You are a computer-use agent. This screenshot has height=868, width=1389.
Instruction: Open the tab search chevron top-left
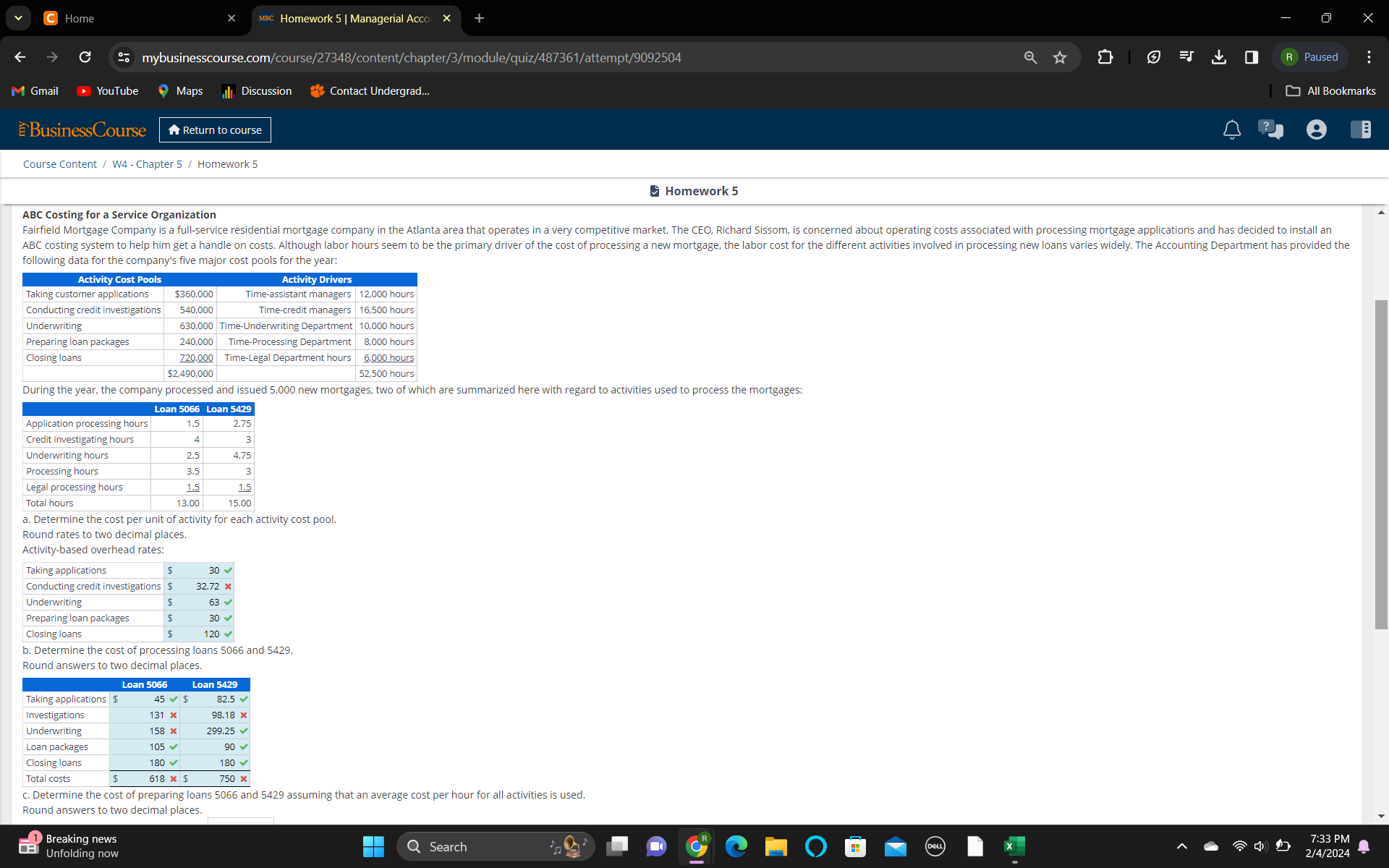[18, 18]
